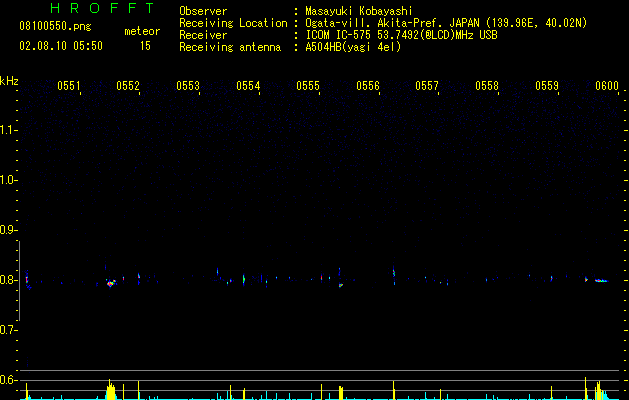
Task: Click the HROFFT title text
Action: pyautogui.click(x=102, y=8)
